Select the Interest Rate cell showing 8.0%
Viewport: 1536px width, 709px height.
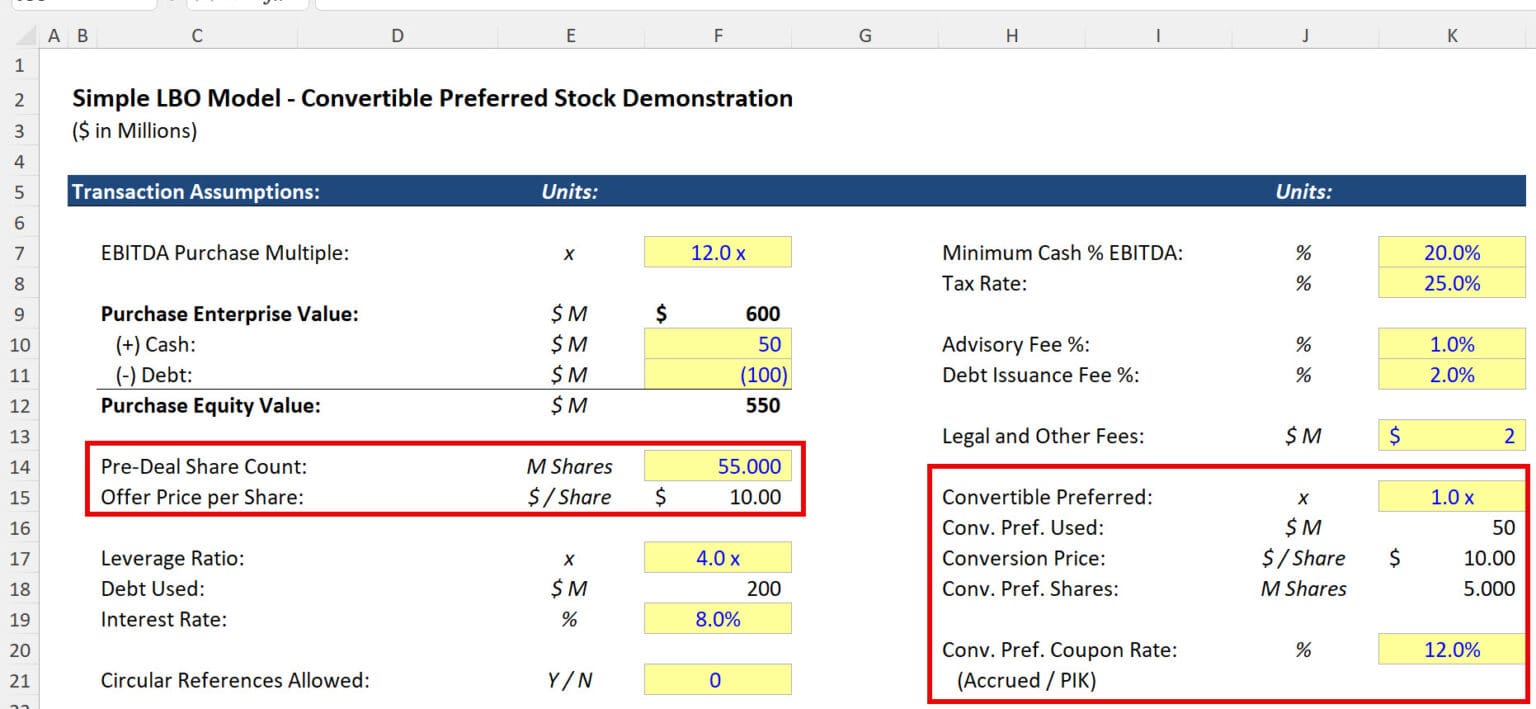click(717, 618)
